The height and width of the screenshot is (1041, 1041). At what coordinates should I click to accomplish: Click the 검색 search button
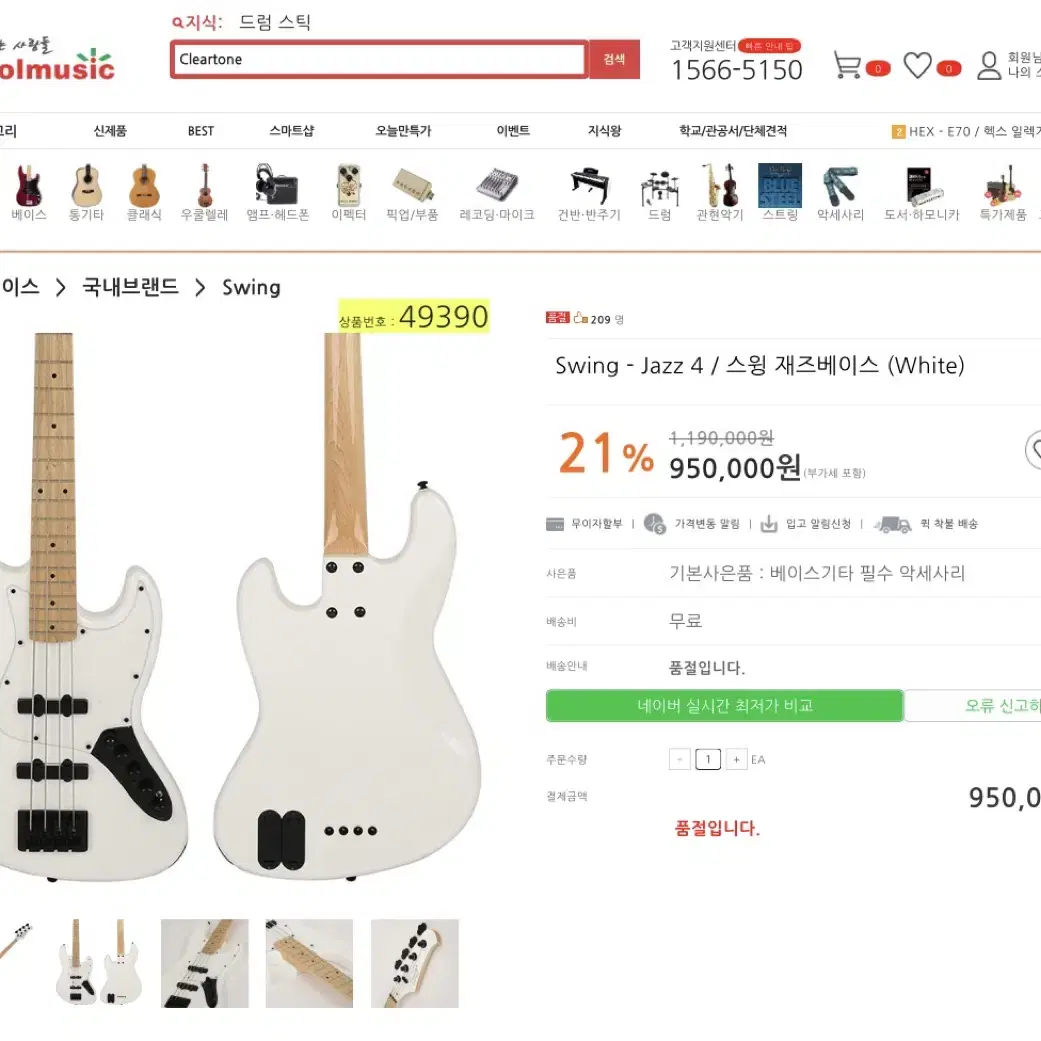[x=614, y=59]
